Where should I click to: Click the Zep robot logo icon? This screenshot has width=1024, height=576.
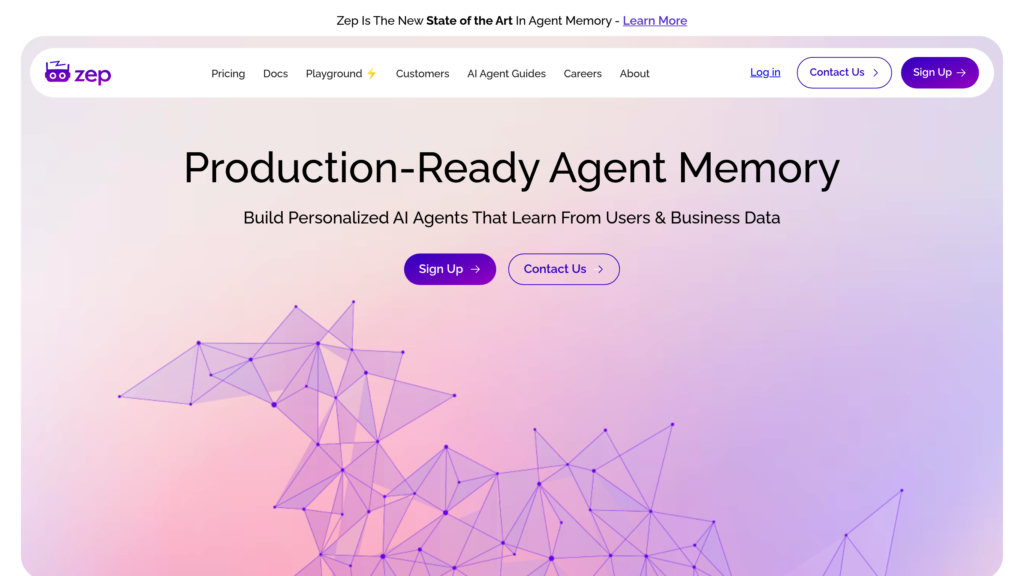click(x=57, y=72)
